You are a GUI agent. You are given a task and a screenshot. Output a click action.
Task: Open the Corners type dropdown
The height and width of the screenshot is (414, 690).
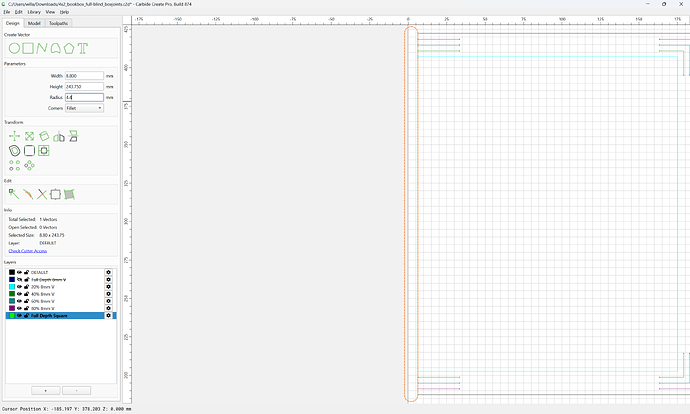(x=84, y=108)
